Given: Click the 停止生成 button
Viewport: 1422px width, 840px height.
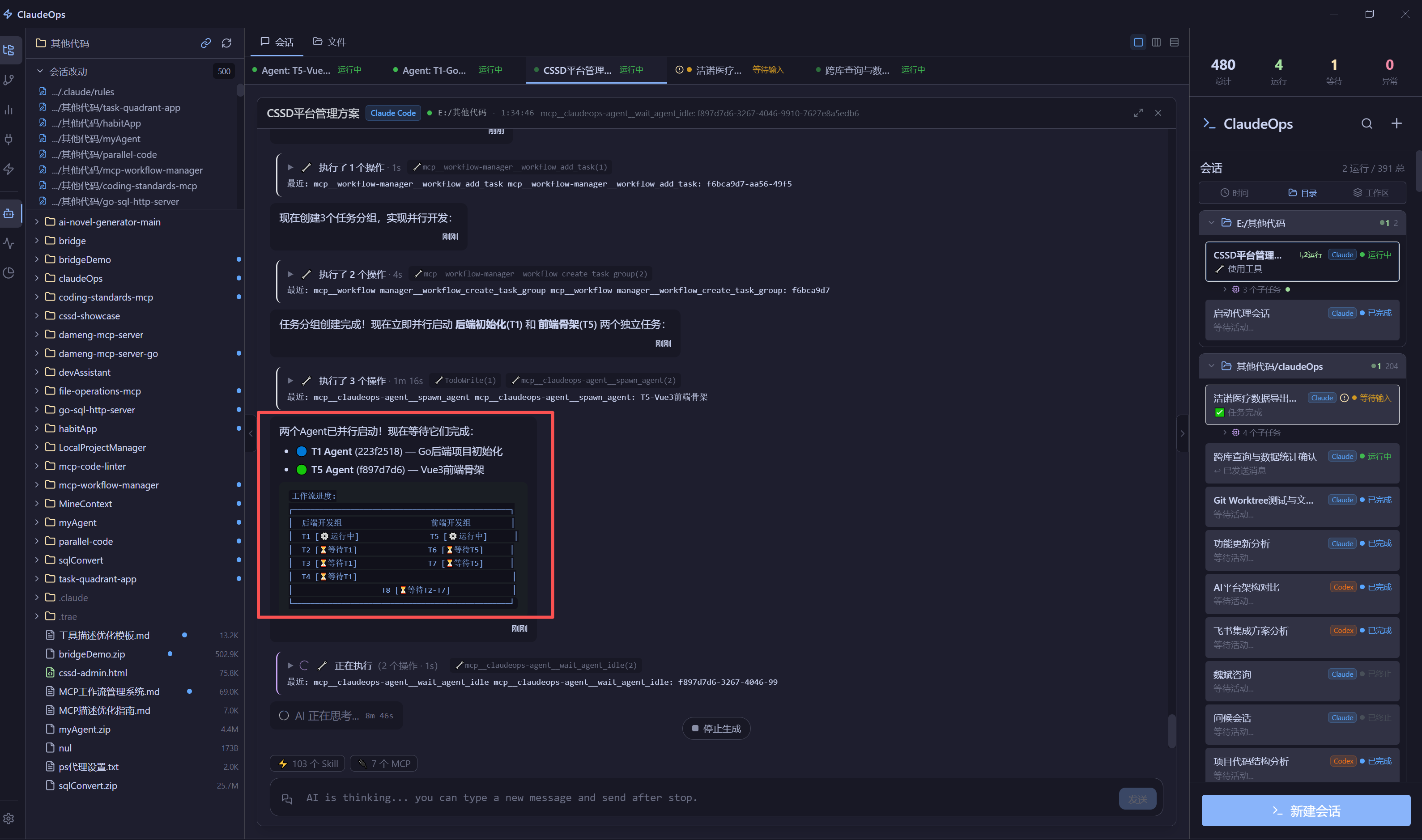Looking at the screenshot, I should pos(715,729).
